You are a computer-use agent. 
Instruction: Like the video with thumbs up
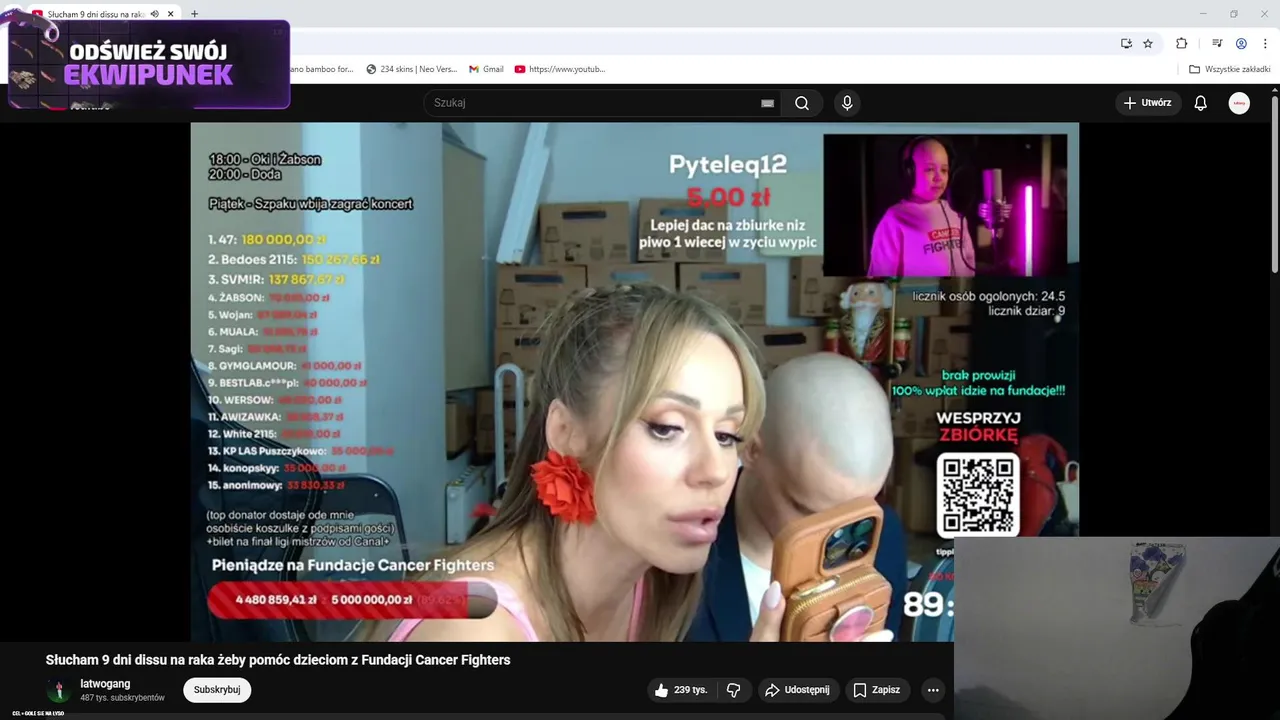(x=680, y=690)
